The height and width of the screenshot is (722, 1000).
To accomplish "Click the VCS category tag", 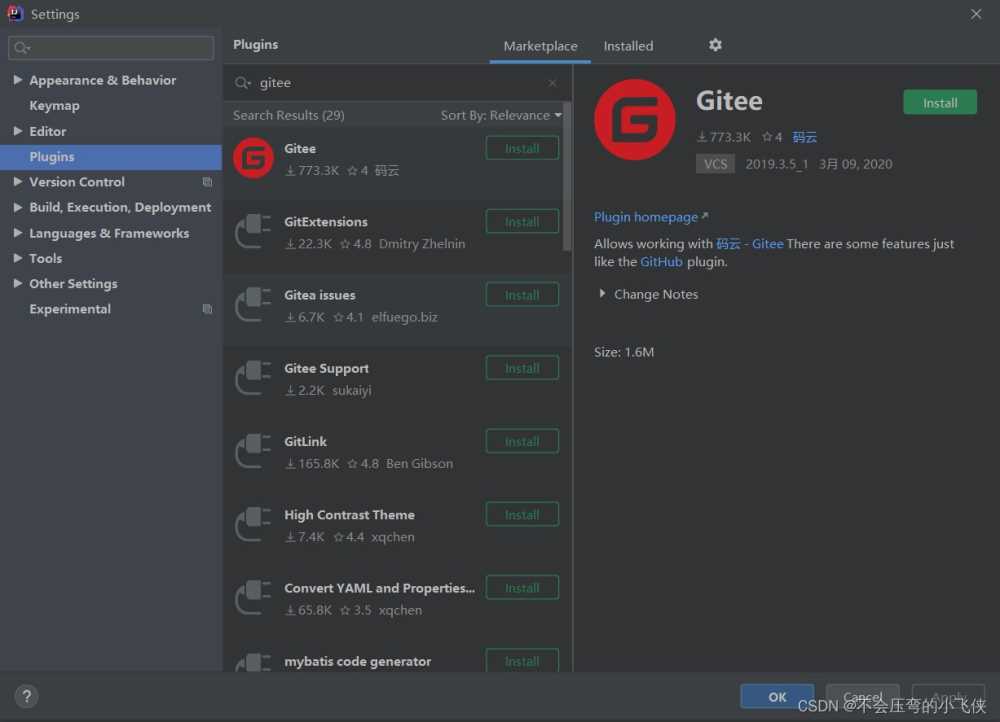I will (x=715, y=164).
